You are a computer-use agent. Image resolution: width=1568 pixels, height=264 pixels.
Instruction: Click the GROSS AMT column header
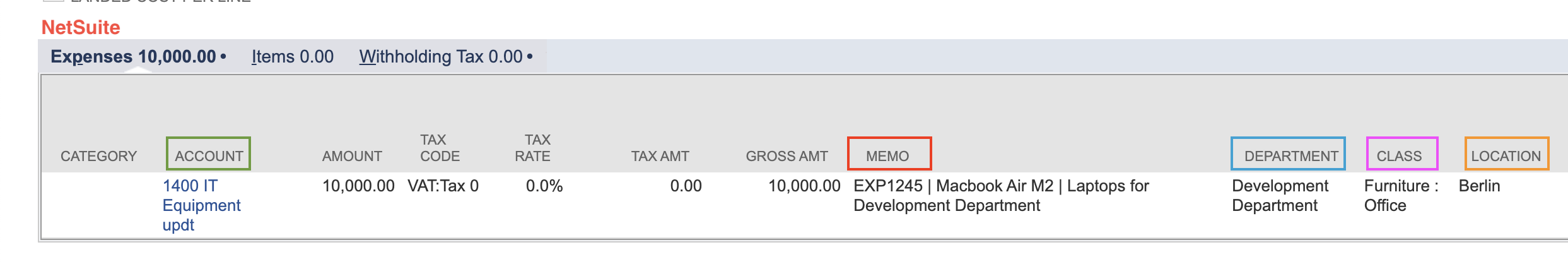787,156
